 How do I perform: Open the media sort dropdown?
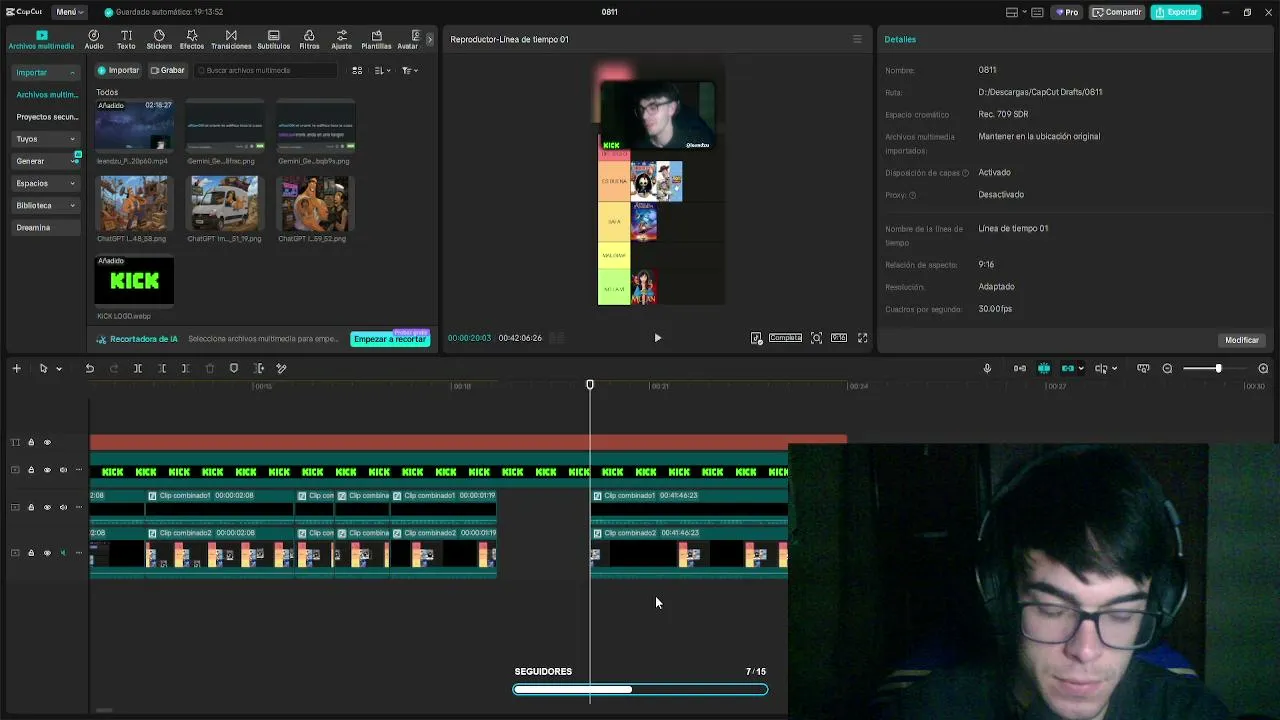[x=382, y=71]
